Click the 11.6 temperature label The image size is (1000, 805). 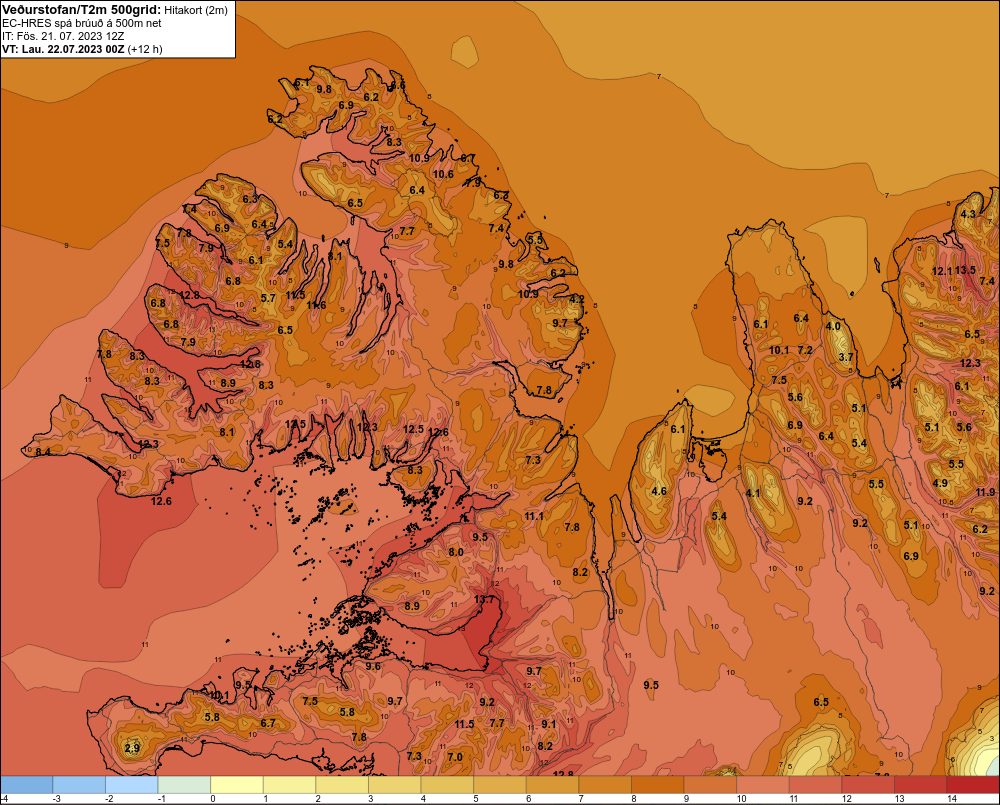tap(316, 305)
